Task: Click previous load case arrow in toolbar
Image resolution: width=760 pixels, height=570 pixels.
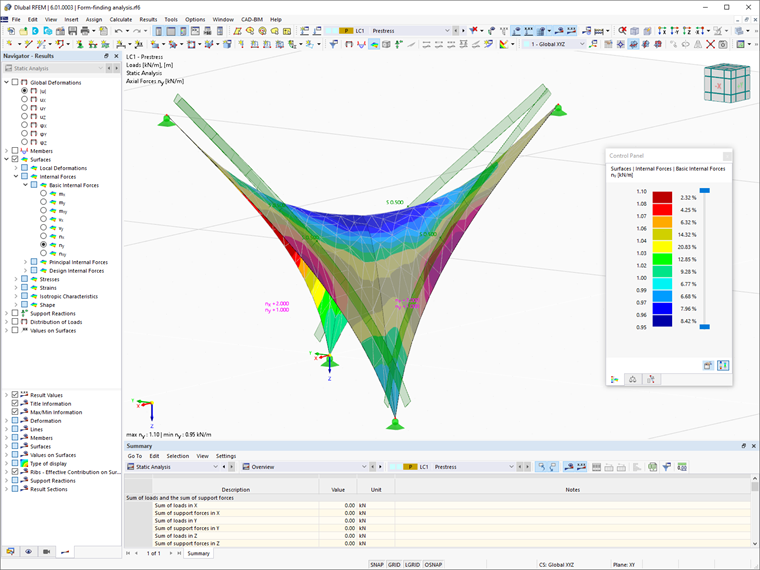Action: pos(456,31)
